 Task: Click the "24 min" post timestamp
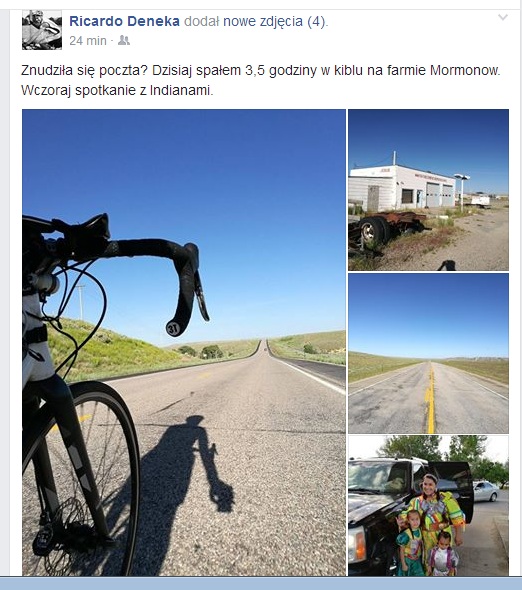[88, 41]
